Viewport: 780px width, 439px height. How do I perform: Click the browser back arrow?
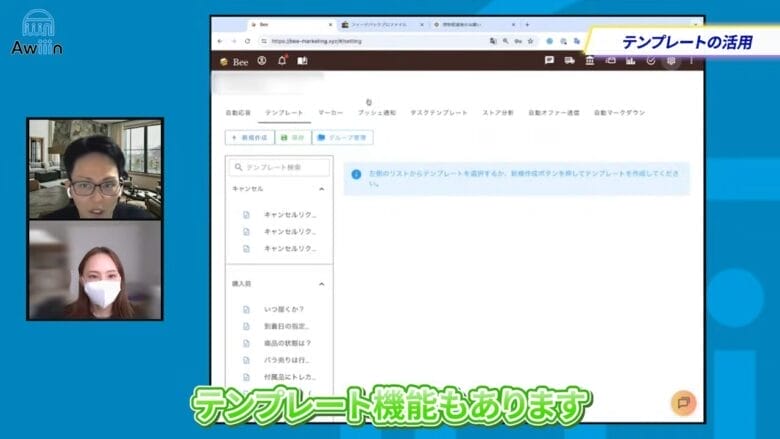[x=220, y=41]
